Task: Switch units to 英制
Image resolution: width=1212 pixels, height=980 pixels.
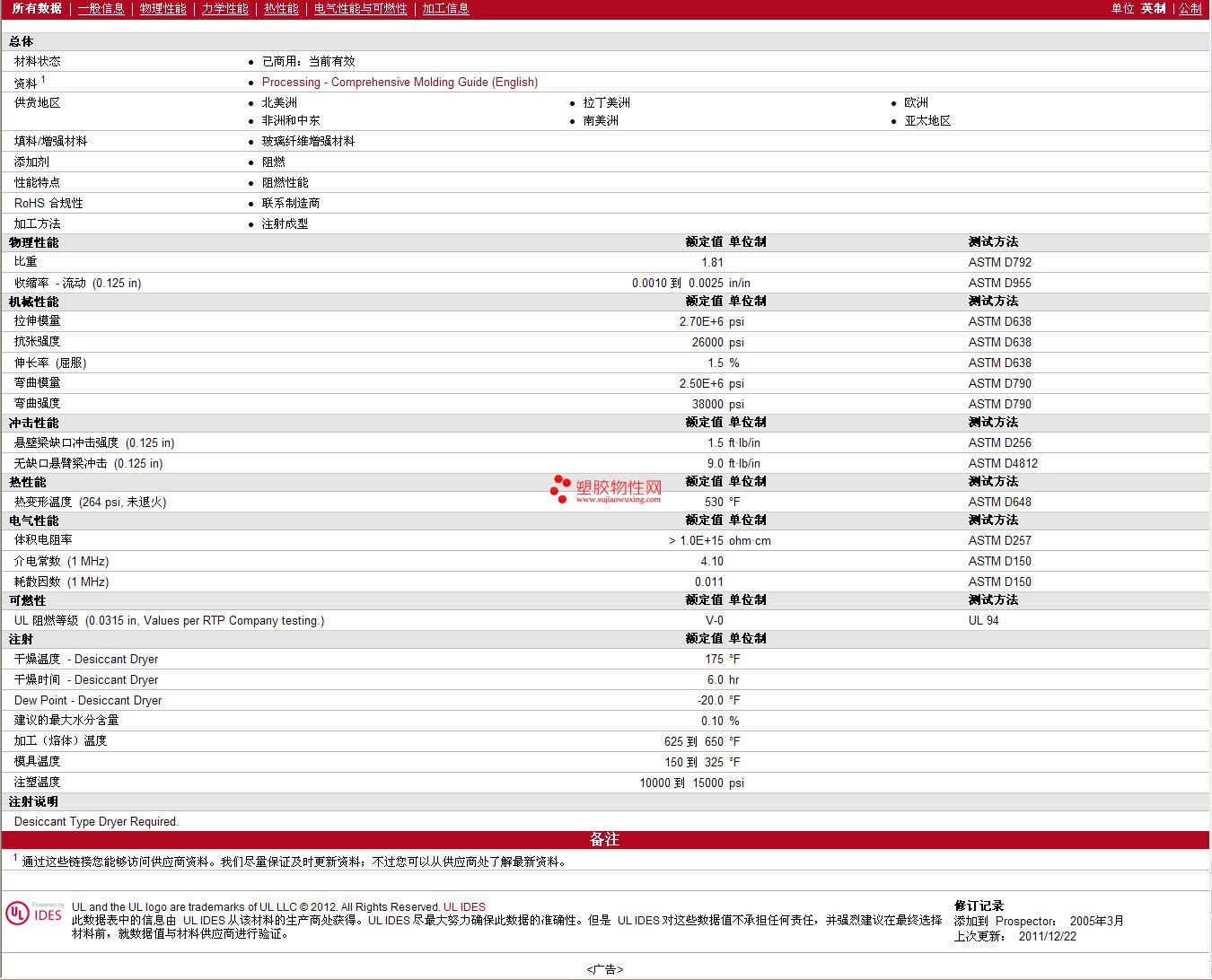Action: [1153, 9]
